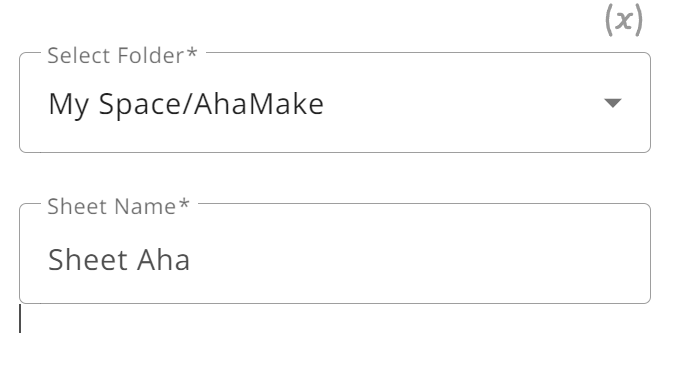Click the blank line beneath the Sheet Name box

(335, 318)
